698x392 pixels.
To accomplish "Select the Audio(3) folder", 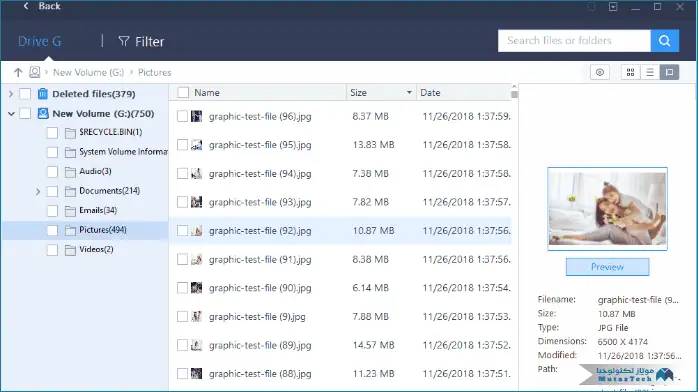I will [x=95, y=171].
